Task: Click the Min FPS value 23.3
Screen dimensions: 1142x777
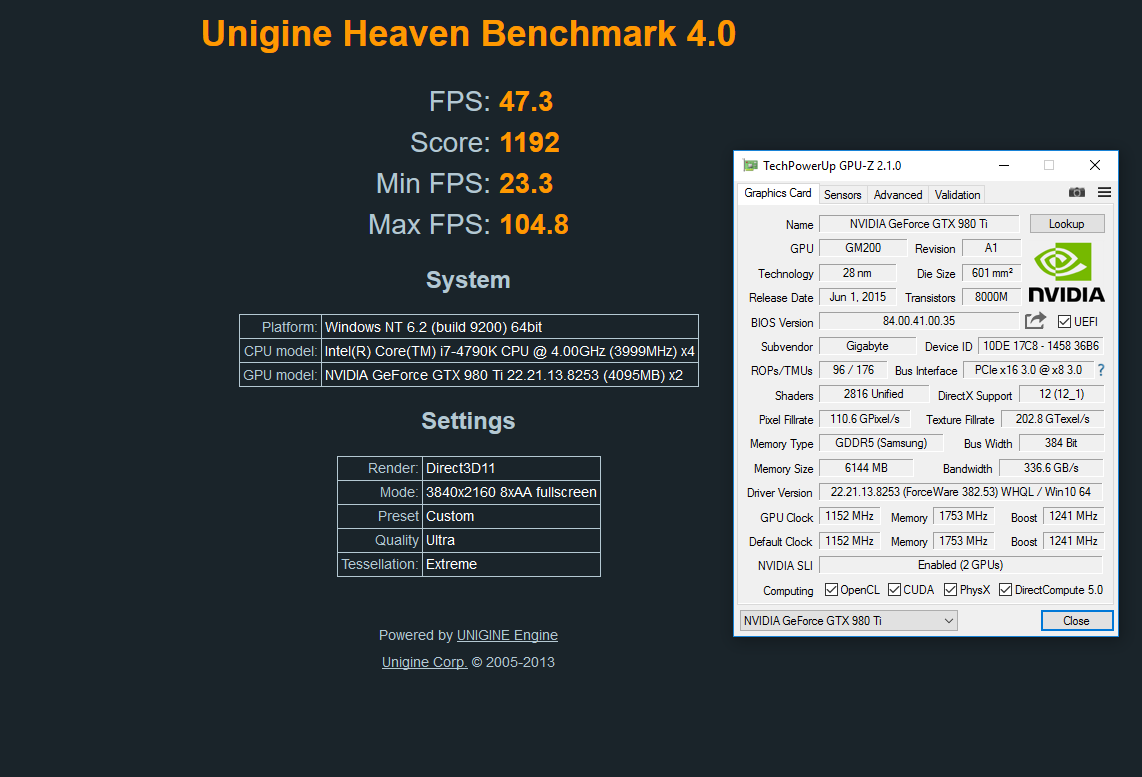Action: pos(526,184)
